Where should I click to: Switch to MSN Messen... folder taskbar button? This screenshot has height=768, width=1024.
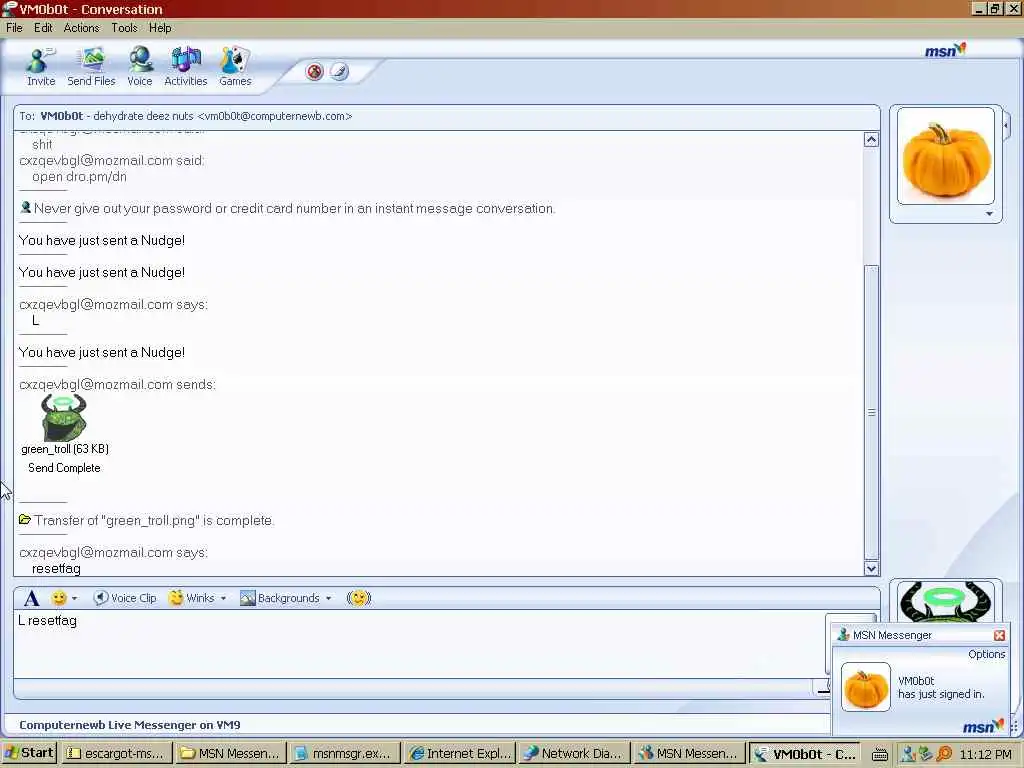tap(231, 753)
